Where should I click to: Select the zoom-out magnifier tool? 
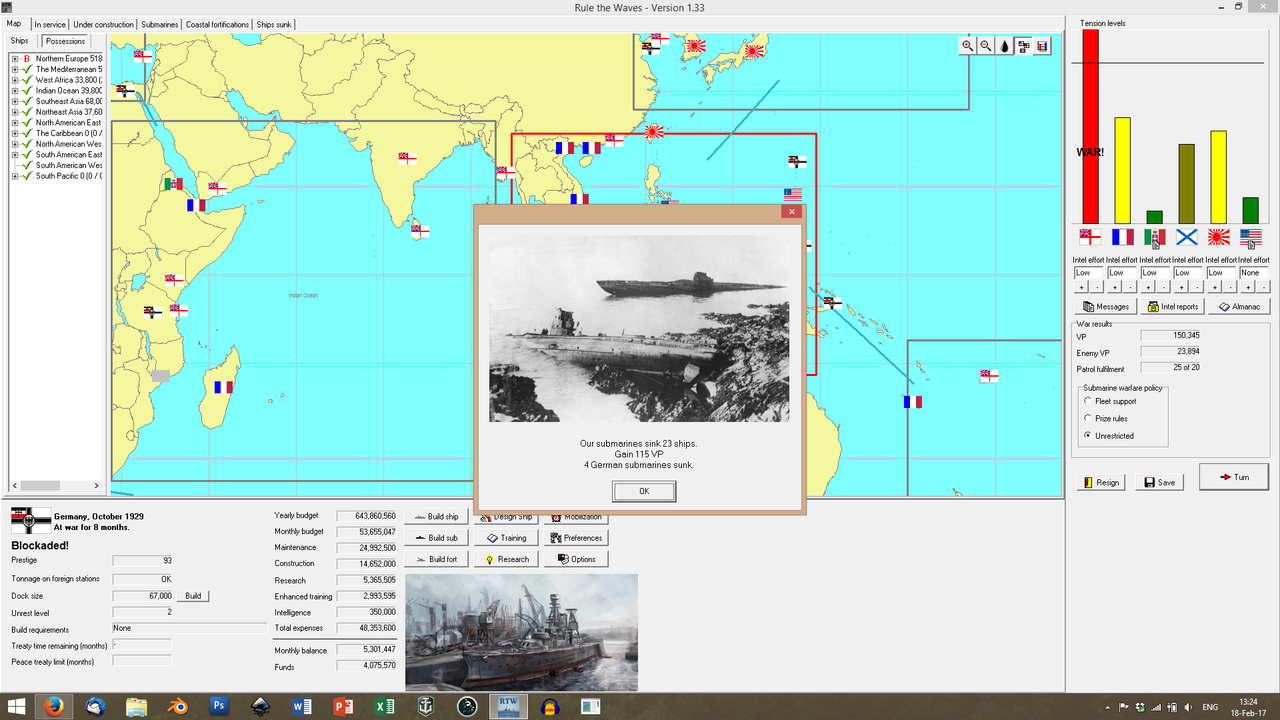click(x=984, y=45)
